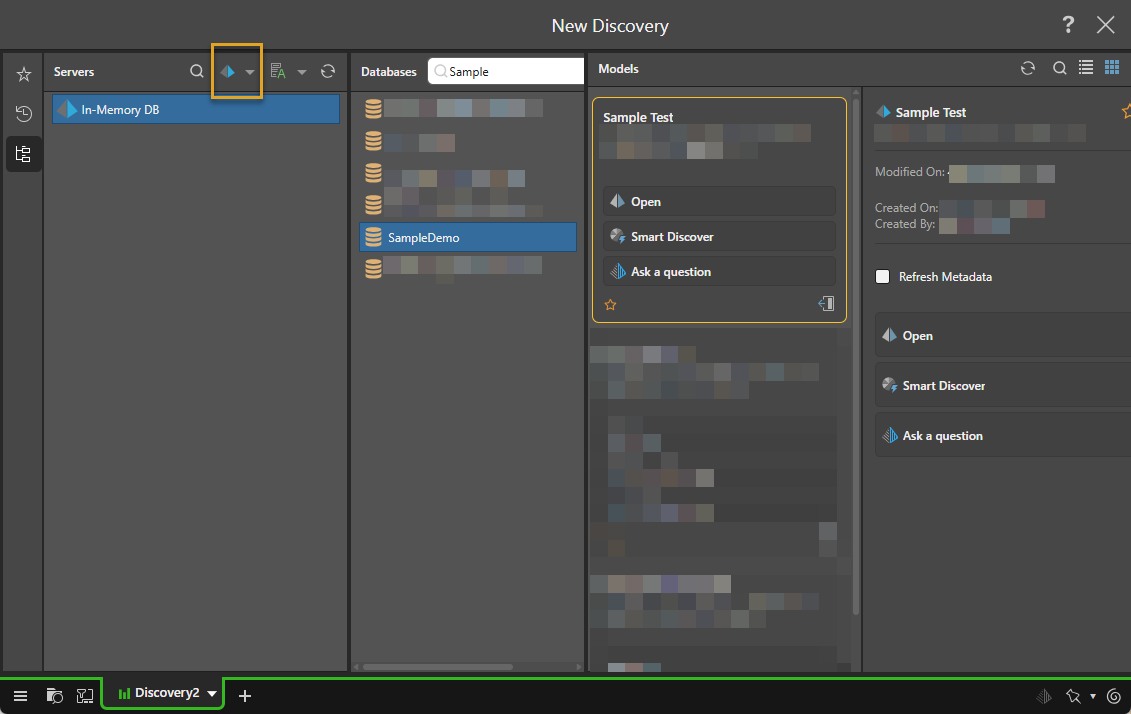Image resolution: width=1131 pixels, height=714 pixels.
Task: Switch Models to list view
Action: 1086,68
